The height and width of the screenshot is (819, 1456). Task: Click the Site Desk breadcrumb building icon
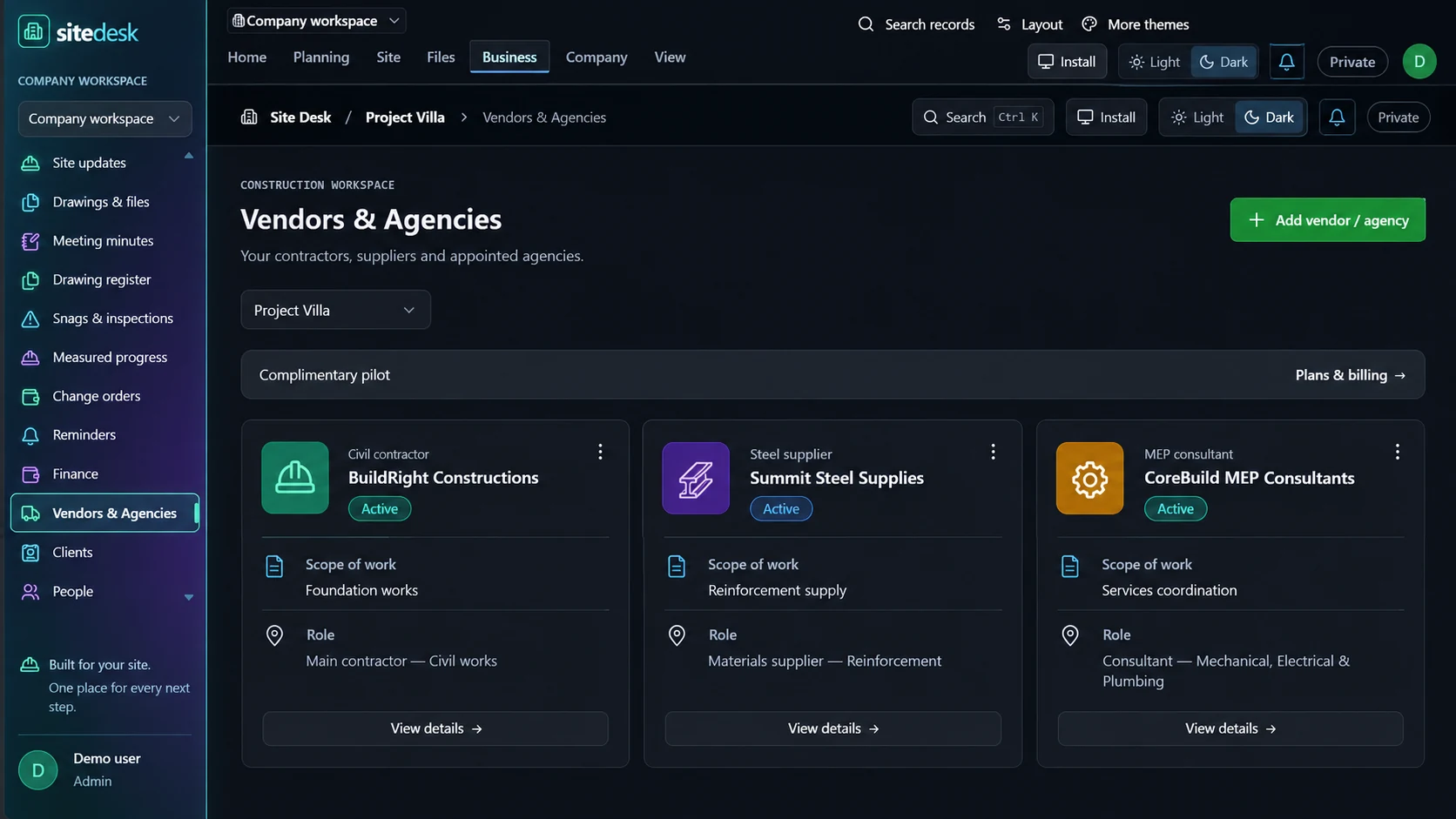pos(249,117)
